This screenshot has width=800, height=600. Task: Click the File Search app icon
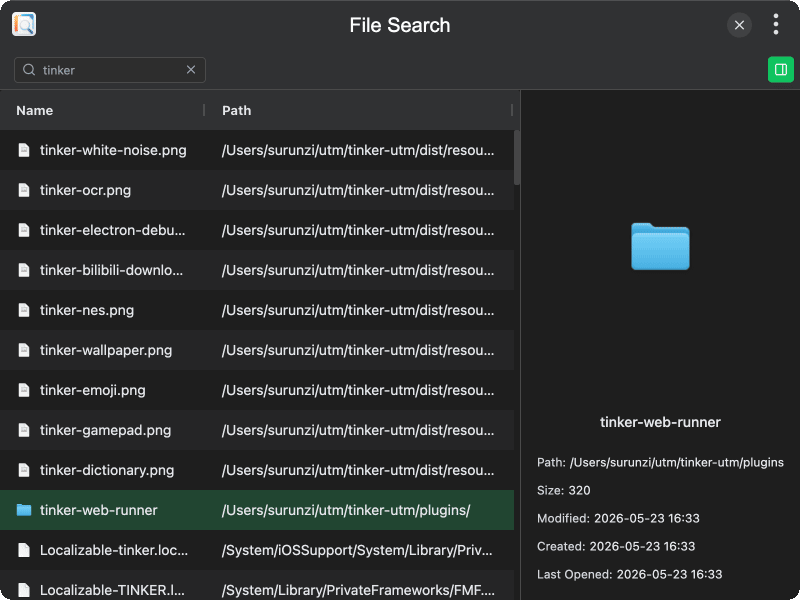[x=24, y=24]
